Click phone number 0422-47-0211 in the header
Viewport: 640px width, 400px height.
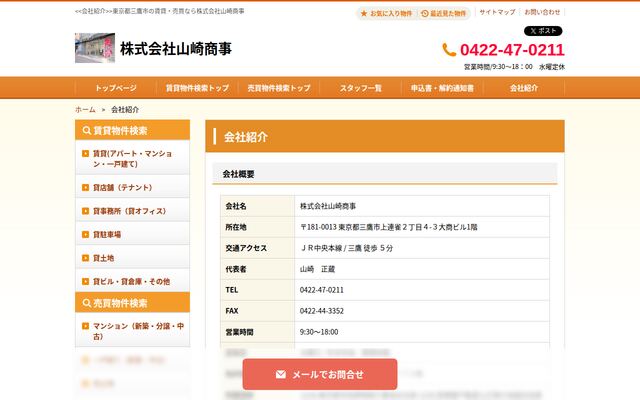[x=512, y=50]
